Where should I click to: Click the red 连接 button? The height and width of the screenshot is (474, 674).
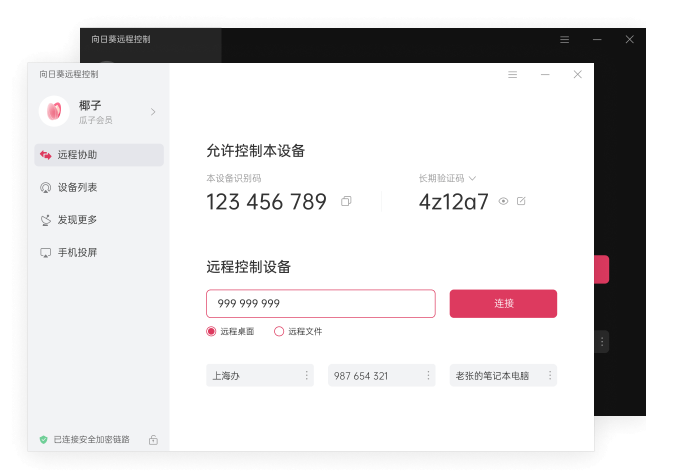coord(503,303)
